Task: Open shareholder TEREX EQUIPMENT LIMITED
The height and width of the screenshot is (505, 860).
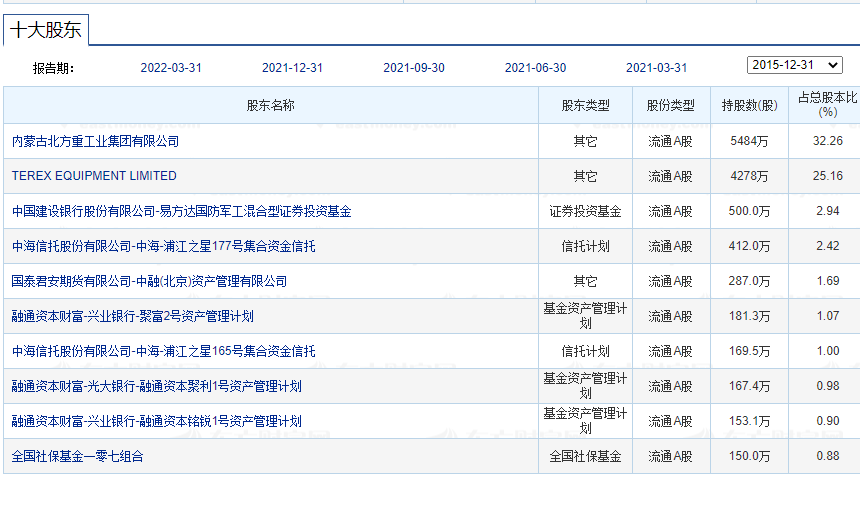Action: tap(94, 176)
